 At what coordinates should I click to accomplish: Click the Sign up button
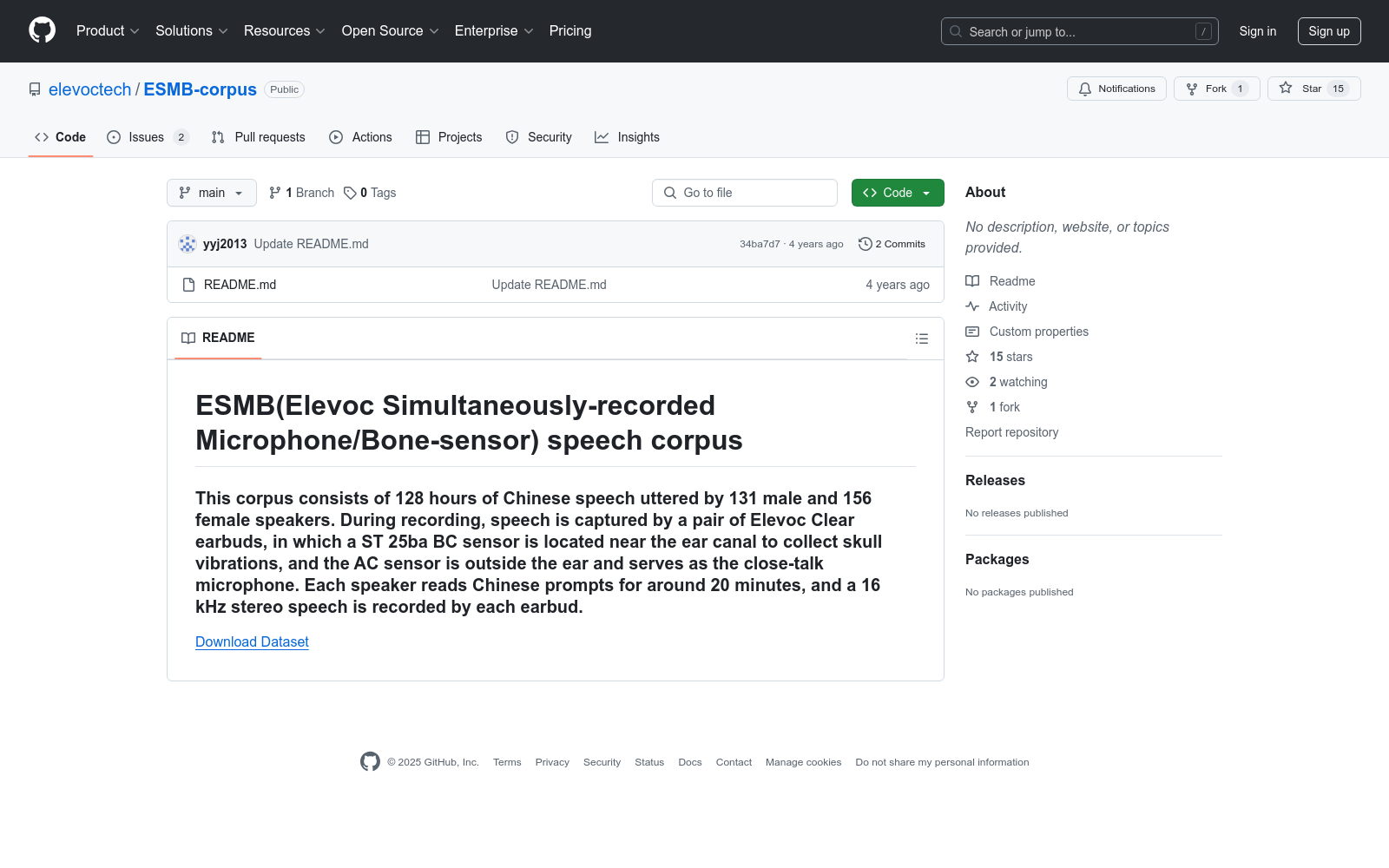pyautogui.click(x=1329, y=31)
